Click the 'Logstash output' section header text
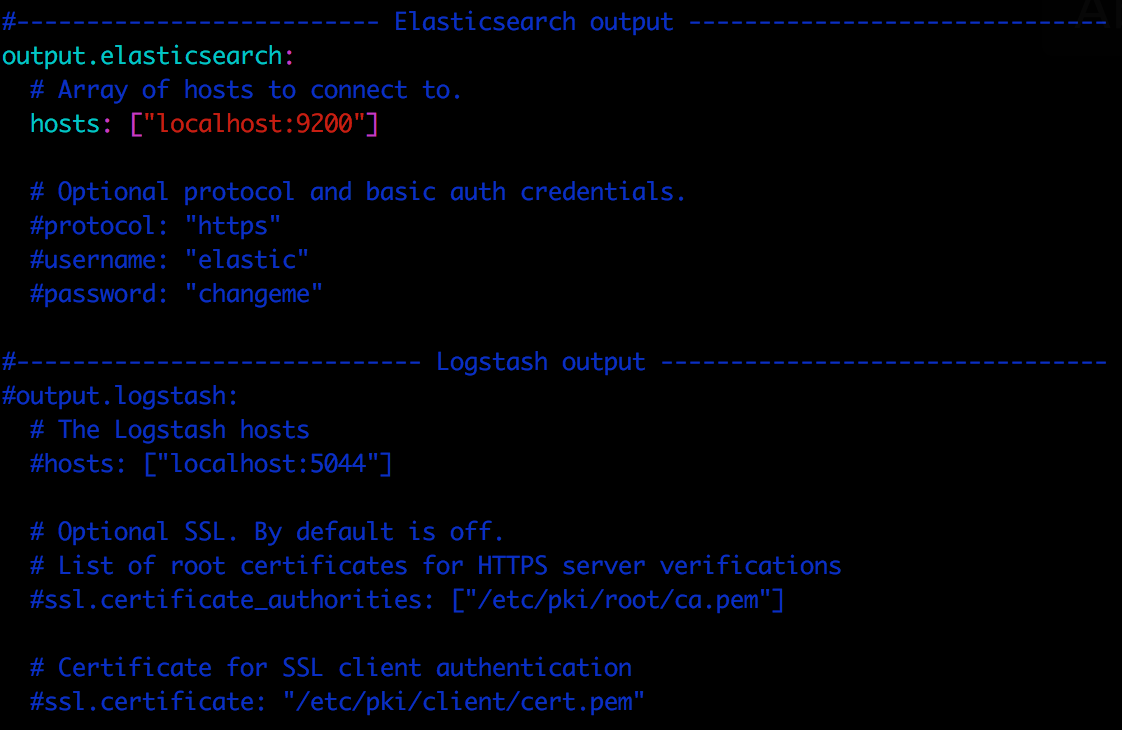Screen dimensions: 1122x730 pos(541,362)
